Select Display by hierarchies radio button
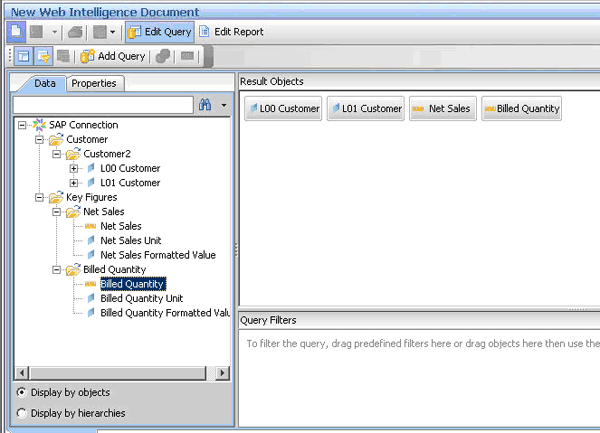The image size is (600, 433). click(22, 412)
